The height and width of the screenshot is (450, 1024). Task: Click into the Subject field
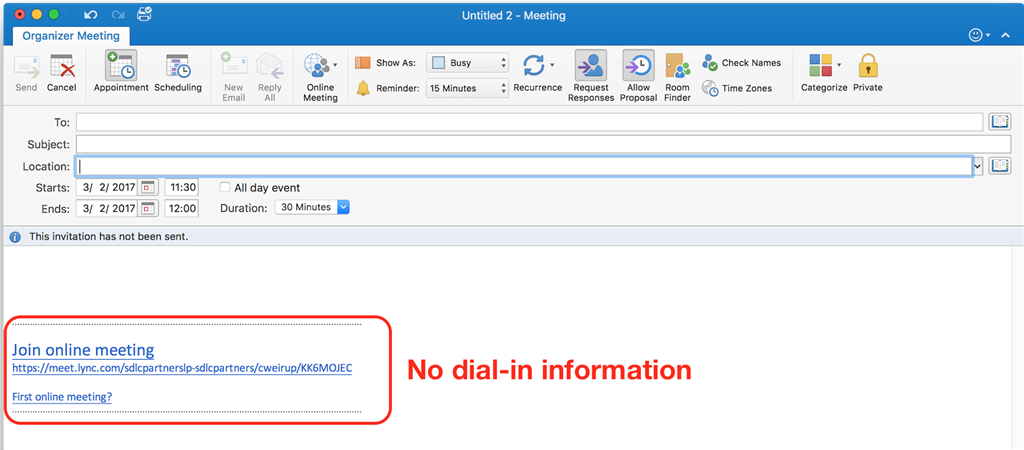(x=543, y=144)
